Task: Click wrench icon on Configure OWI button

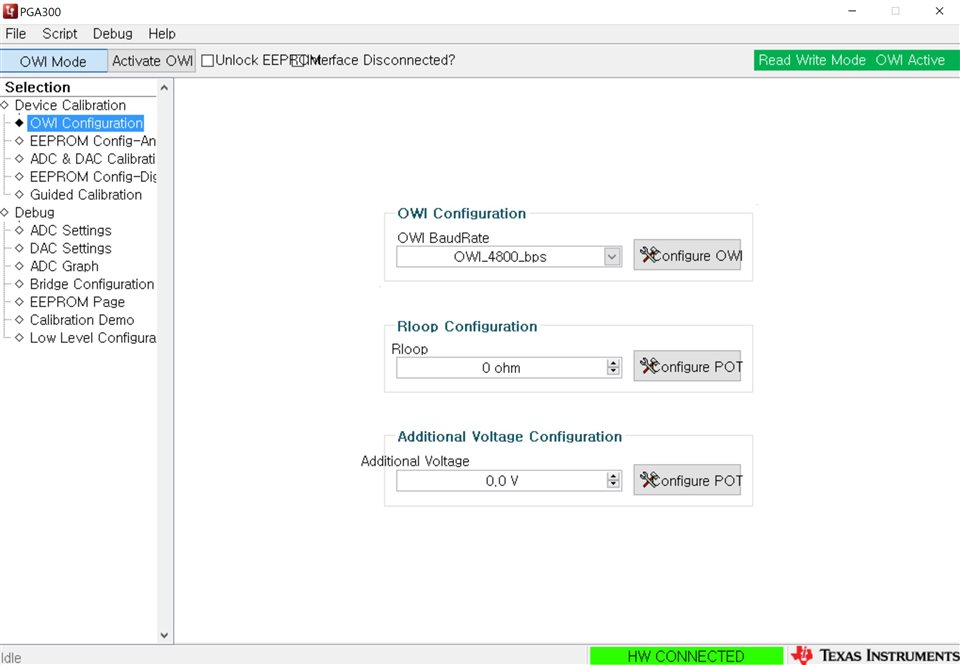Action: (x=648, y=255)
